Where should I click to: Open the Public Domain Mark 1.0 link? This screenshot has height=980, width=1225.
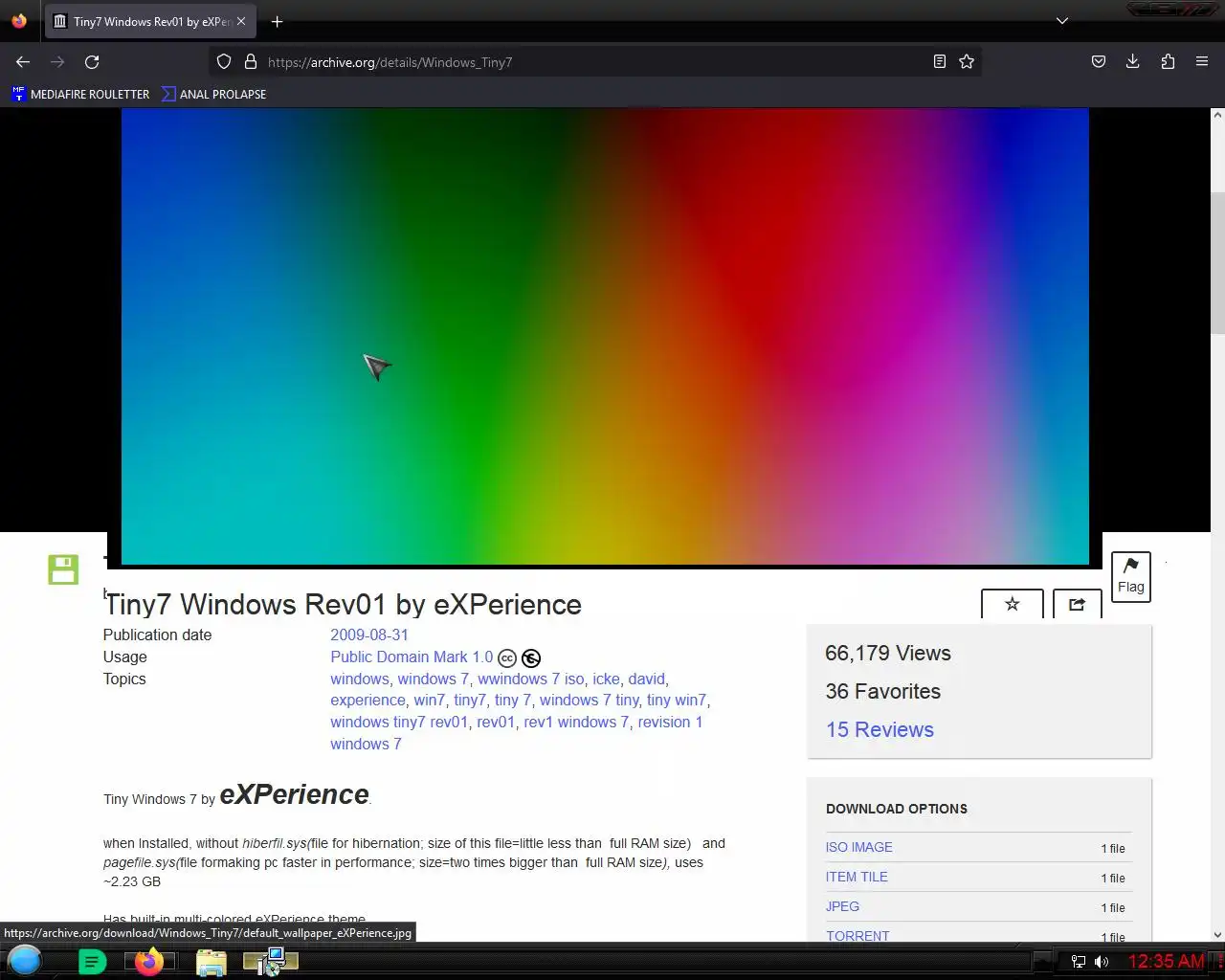click(412, 657)
